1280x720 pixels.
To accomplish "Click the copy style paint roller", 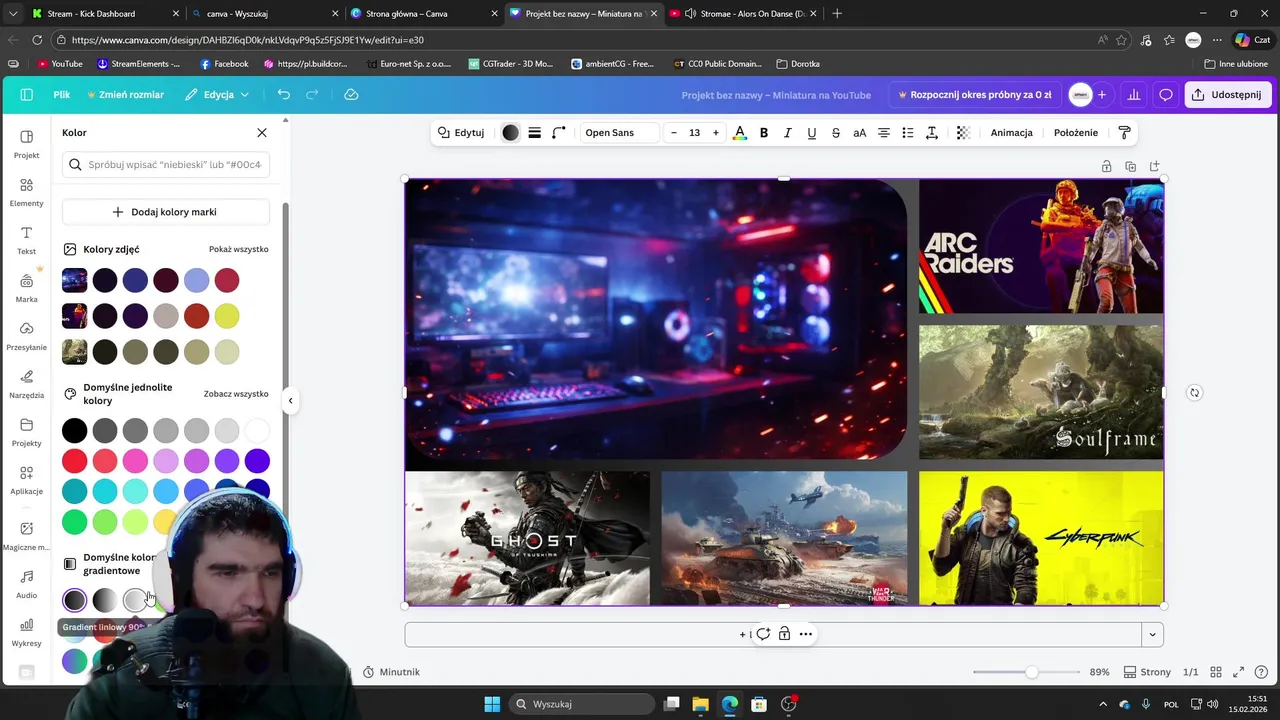I will (x=1124, y=133).
